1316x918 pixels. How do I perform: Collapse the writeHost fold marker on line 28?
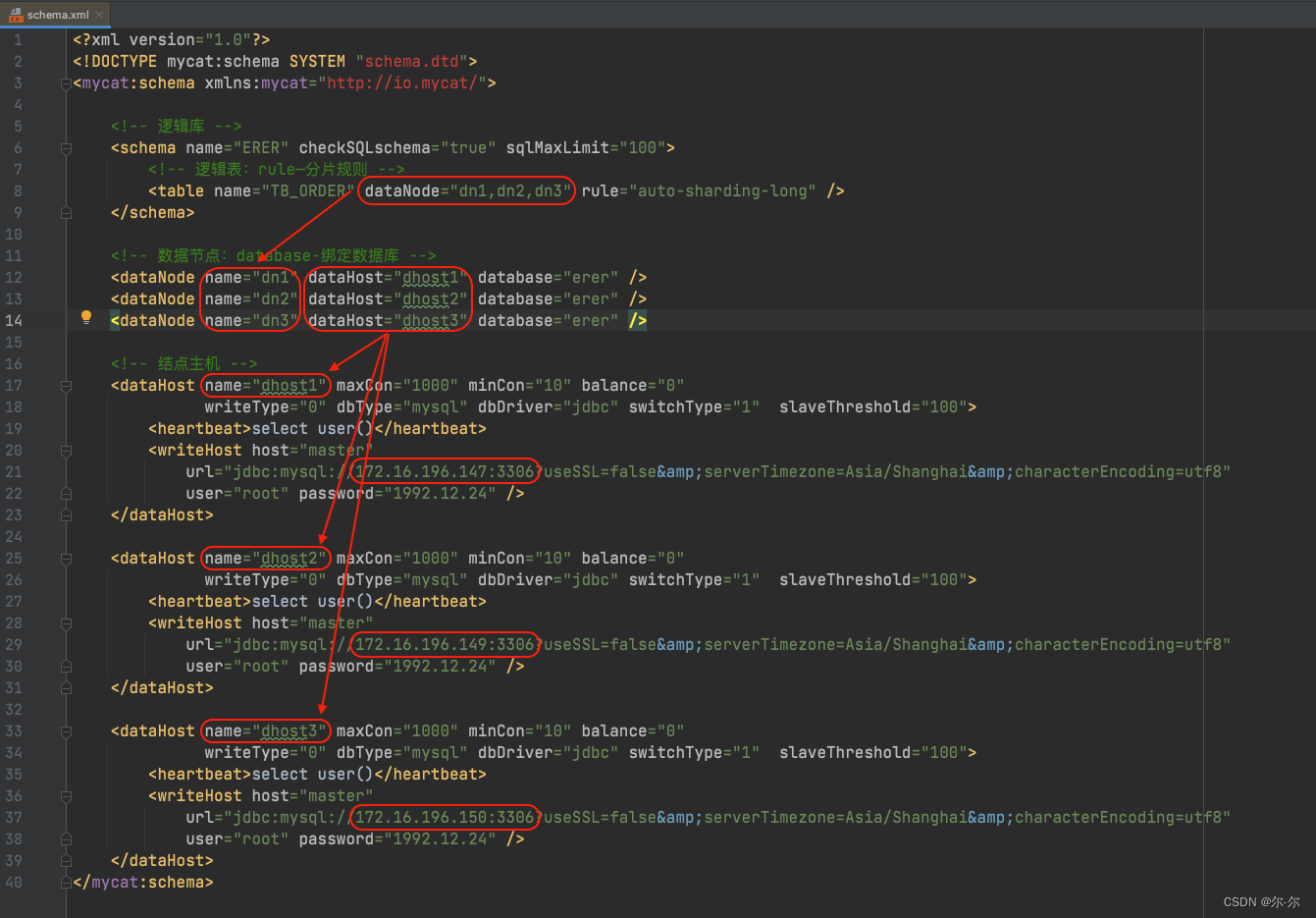[67, 623]
